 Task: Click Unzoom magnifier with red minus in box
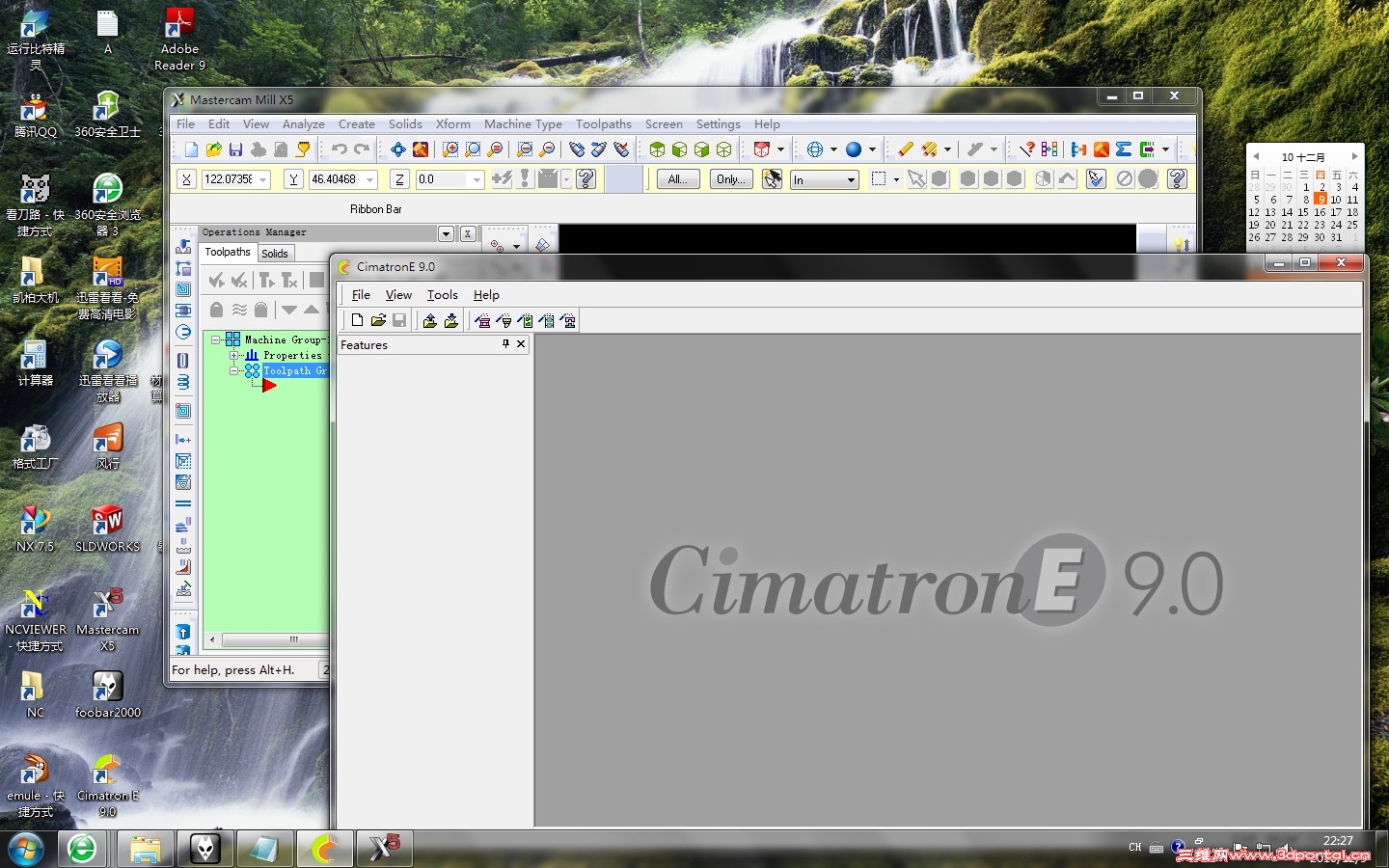point(525,149)
